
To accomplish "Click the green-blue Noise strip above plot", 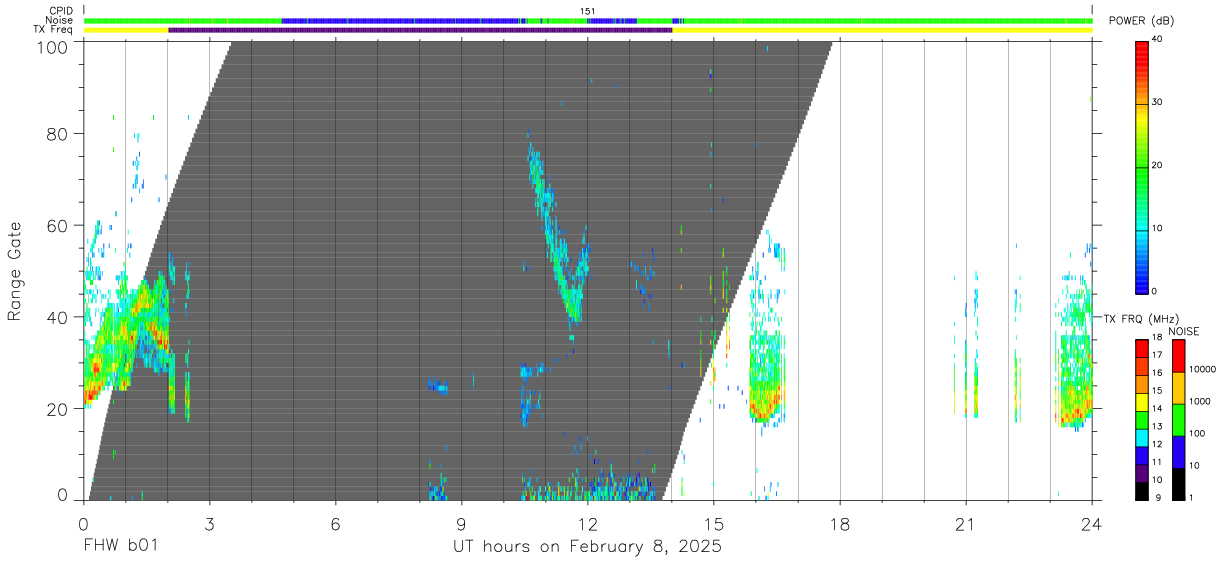I will click(x=588, y=20).
